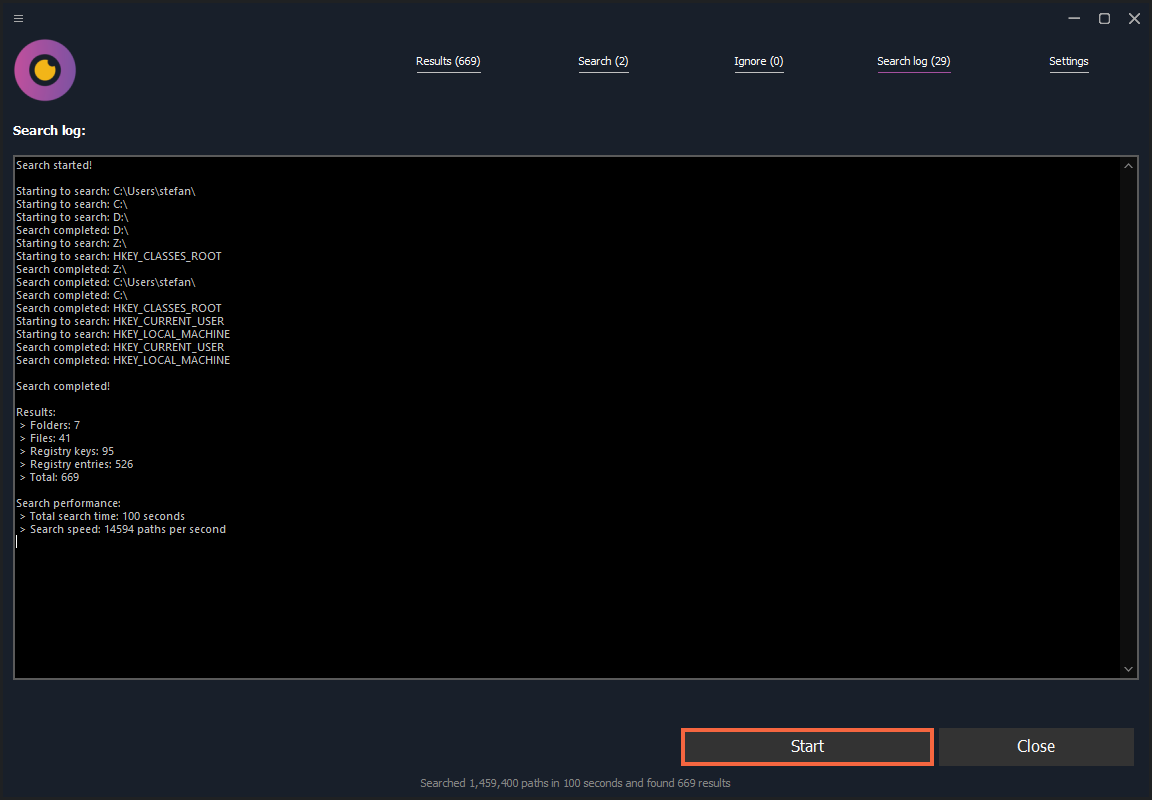Image resolution: width=1152 pixels, height=800 pixels.
Task: Click the 'Results:' summary line
Action: [x=35, y=411]
